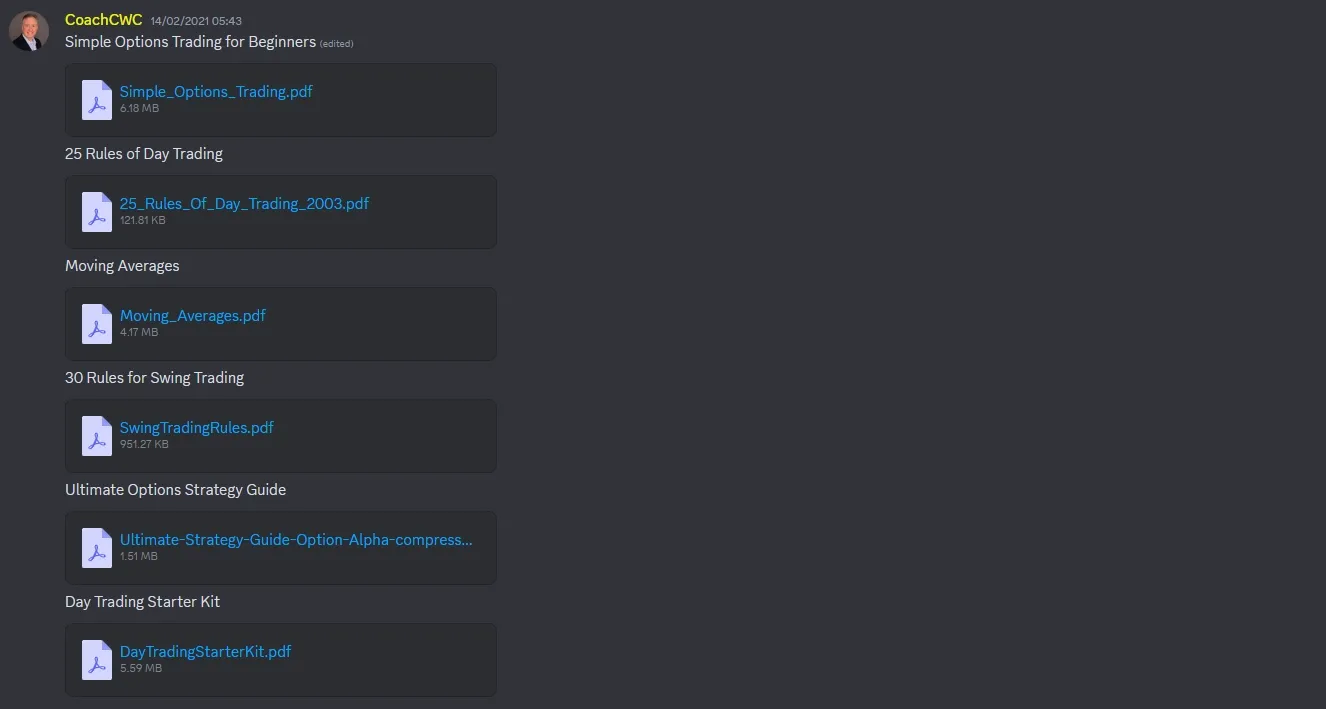This screenshot has height=709, width=1326.
Task: Open the Simple_Options_Trading.pdf link
Action: click(x=216, y=91)
